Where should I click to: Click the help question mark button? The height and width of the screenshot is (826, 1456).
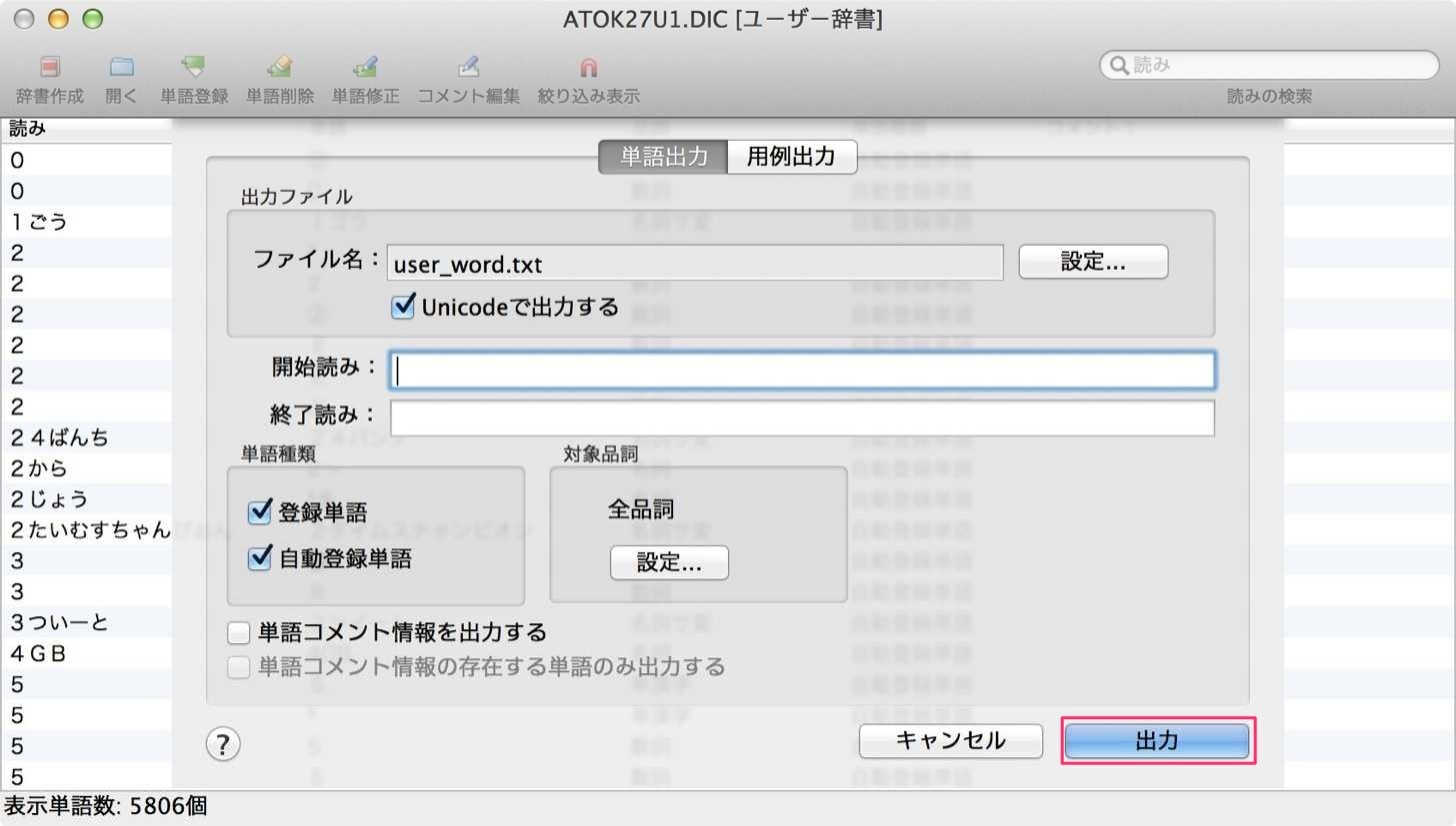tap(223, 743)
